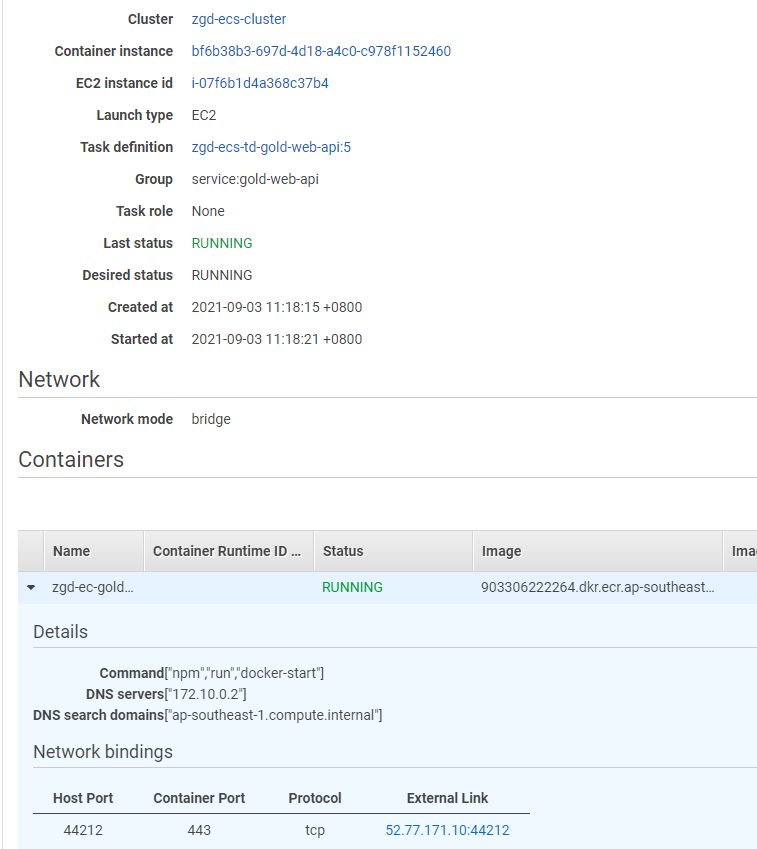The image size is (757, 849).
Task: Click the container image URI cell
Action: [598, 587]
